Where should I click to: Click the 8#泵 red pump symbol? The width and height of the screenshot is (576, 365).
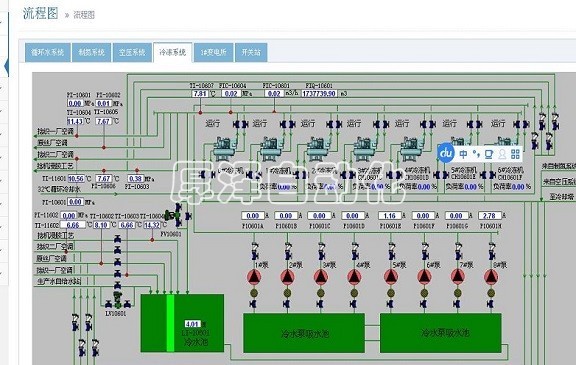click(491, 277)
